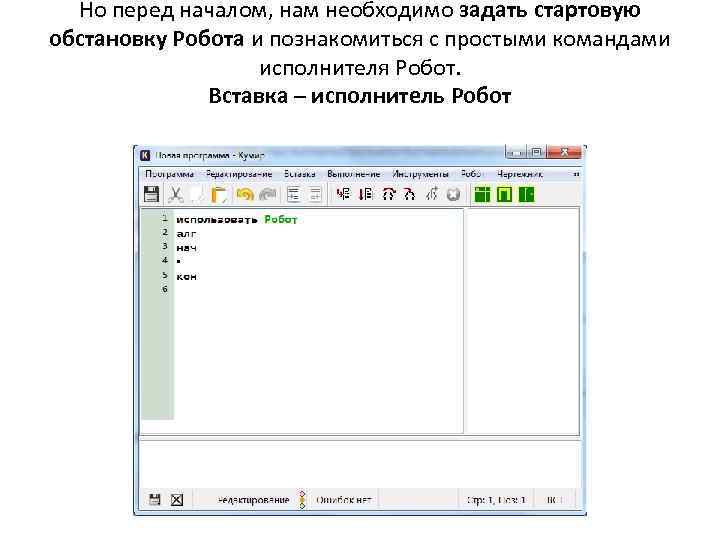Click the status bar save output icon

click(155, 500)
